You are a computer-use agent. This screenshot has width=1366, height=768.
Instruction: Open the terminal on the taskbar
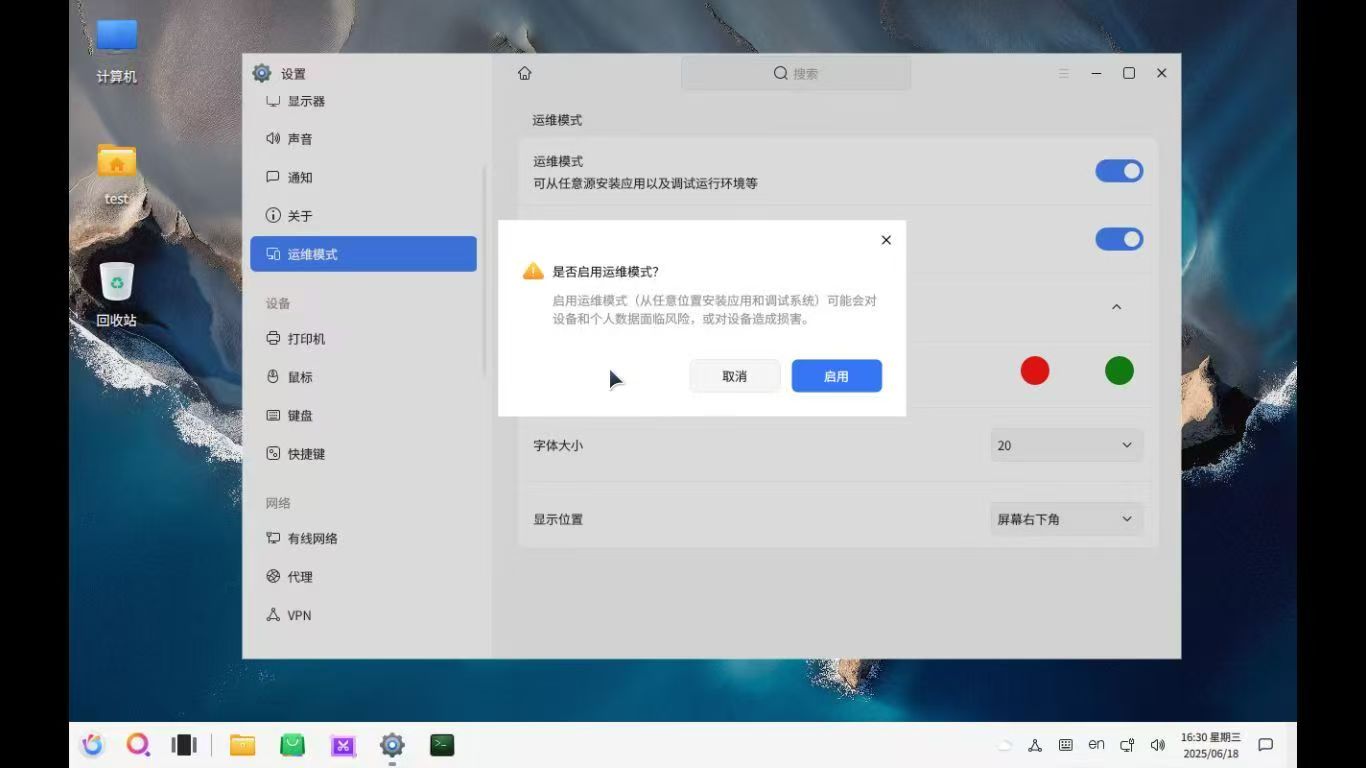[x=442, y=745]
